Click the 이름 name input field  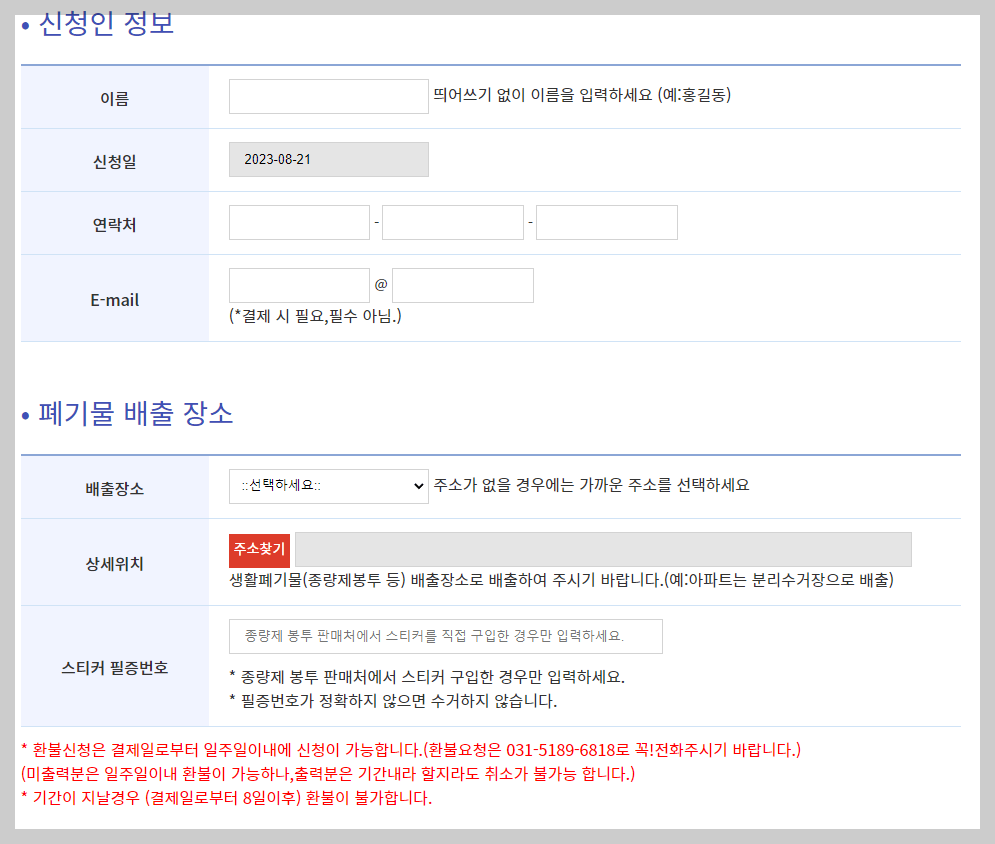click(328, 96)
